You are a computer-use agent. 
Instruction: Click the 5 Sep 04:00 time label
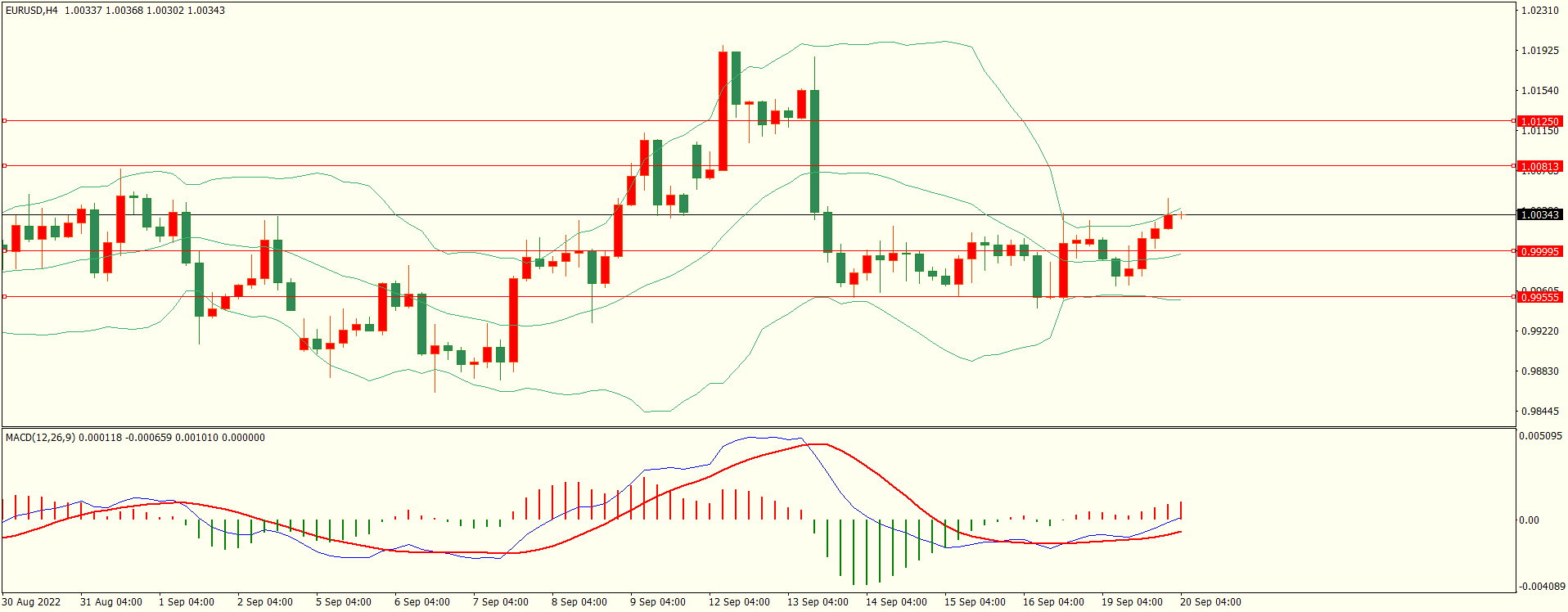point(343,602)
